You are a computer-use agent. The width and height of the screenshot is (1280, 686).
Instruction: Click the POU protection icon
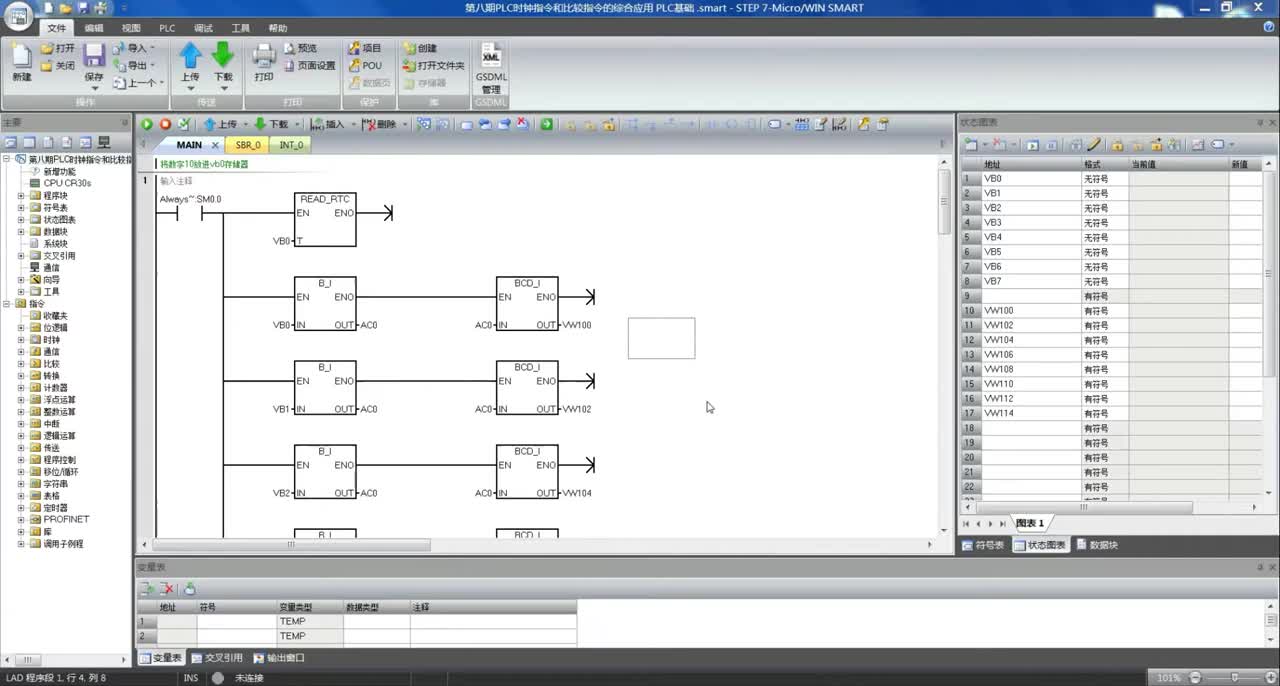pyautogui.click(x=355, y=66)
